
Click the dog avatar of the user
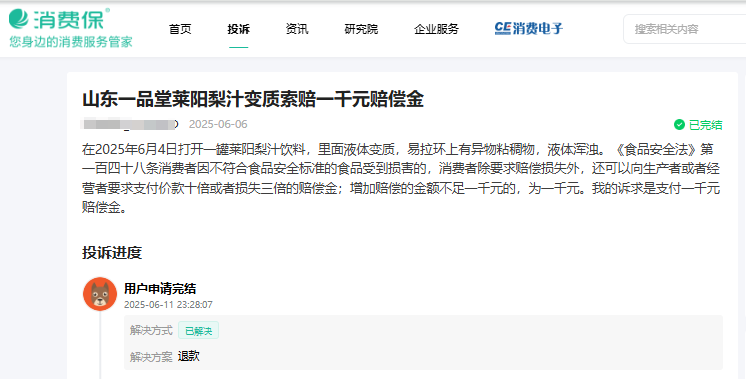click(x=100, y=294)
